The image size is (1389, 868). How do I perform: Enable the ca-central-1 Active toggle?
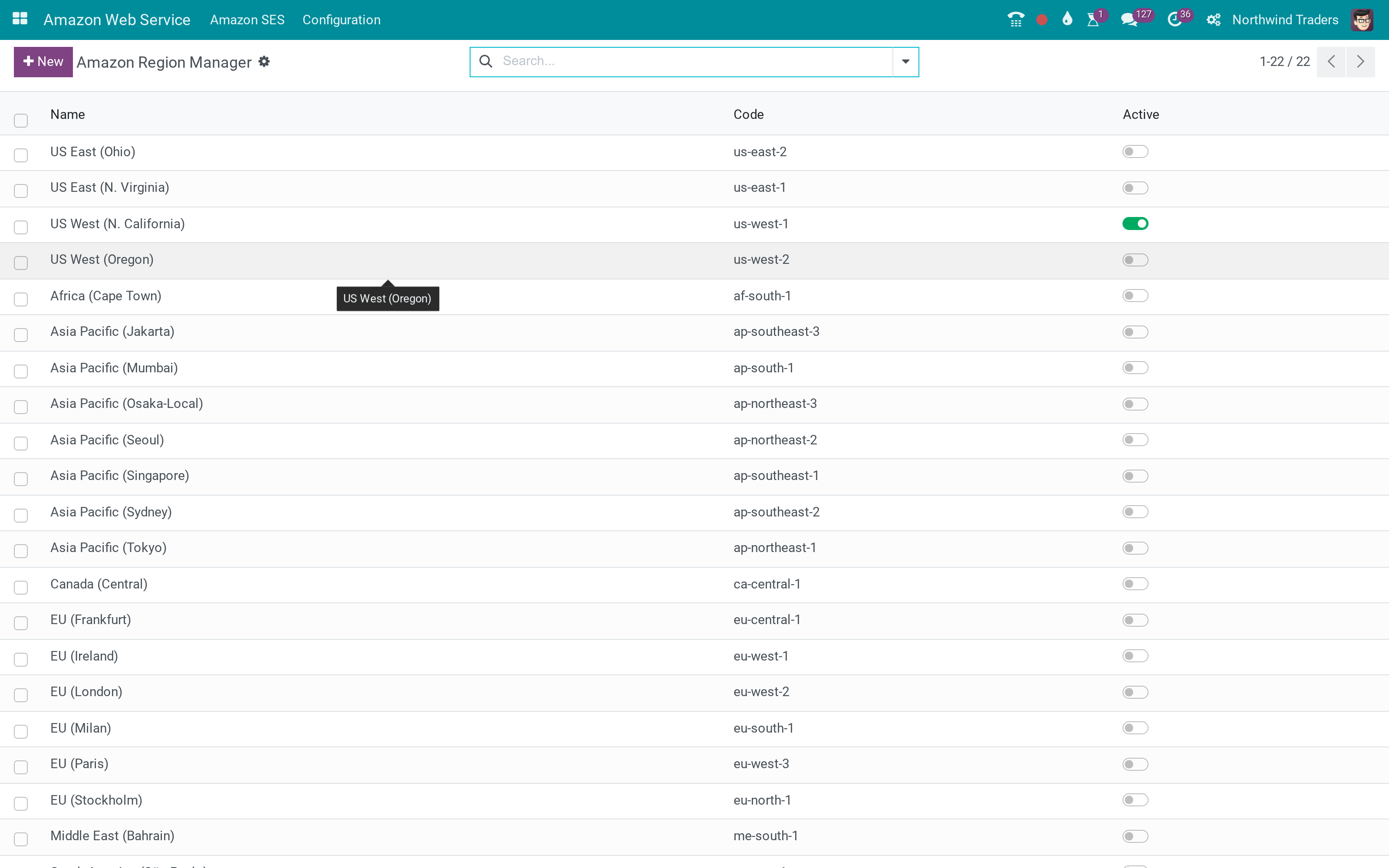tap(1135, 584)
